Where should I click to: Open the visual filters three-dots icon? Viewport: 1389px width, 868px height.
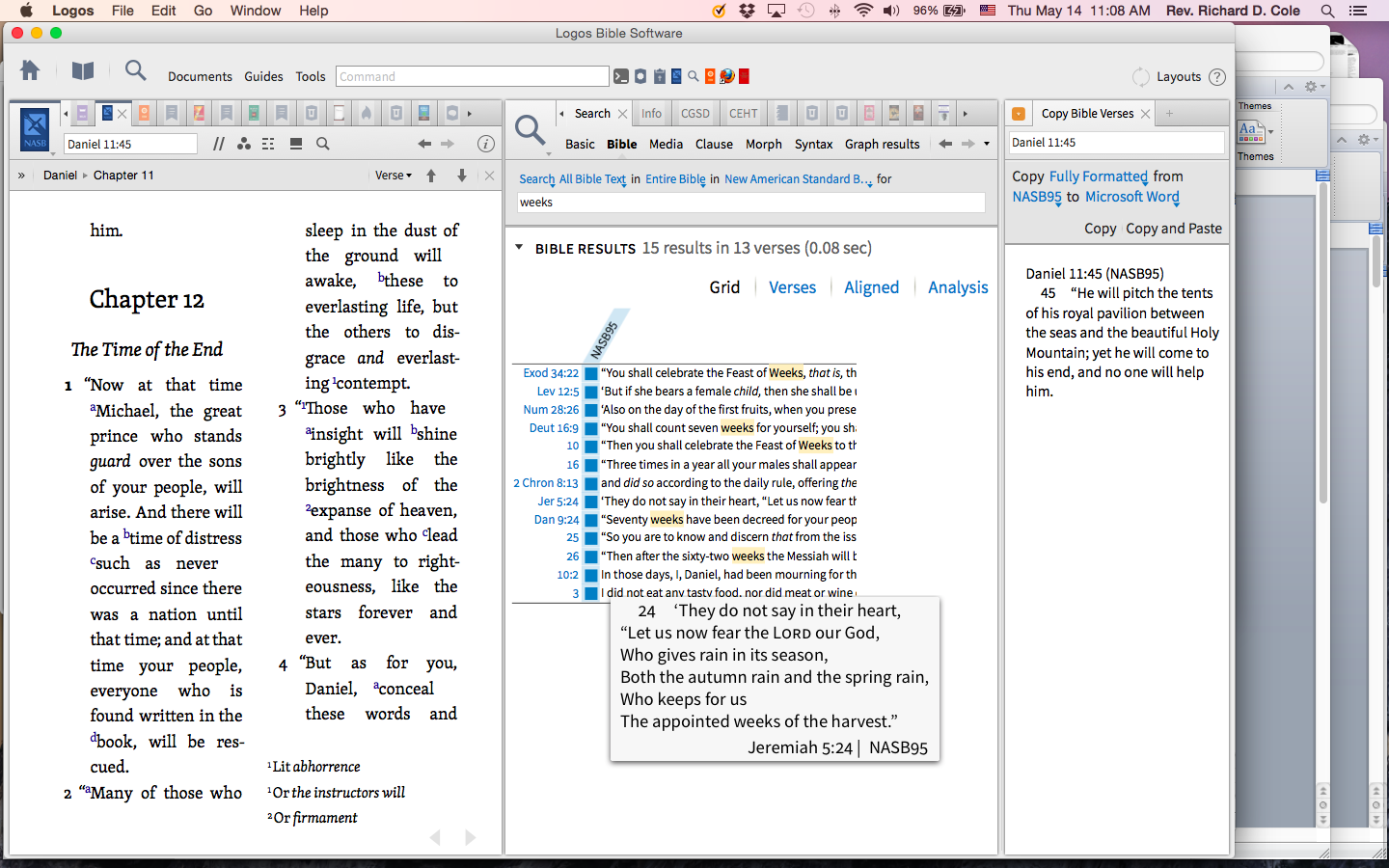244,144
